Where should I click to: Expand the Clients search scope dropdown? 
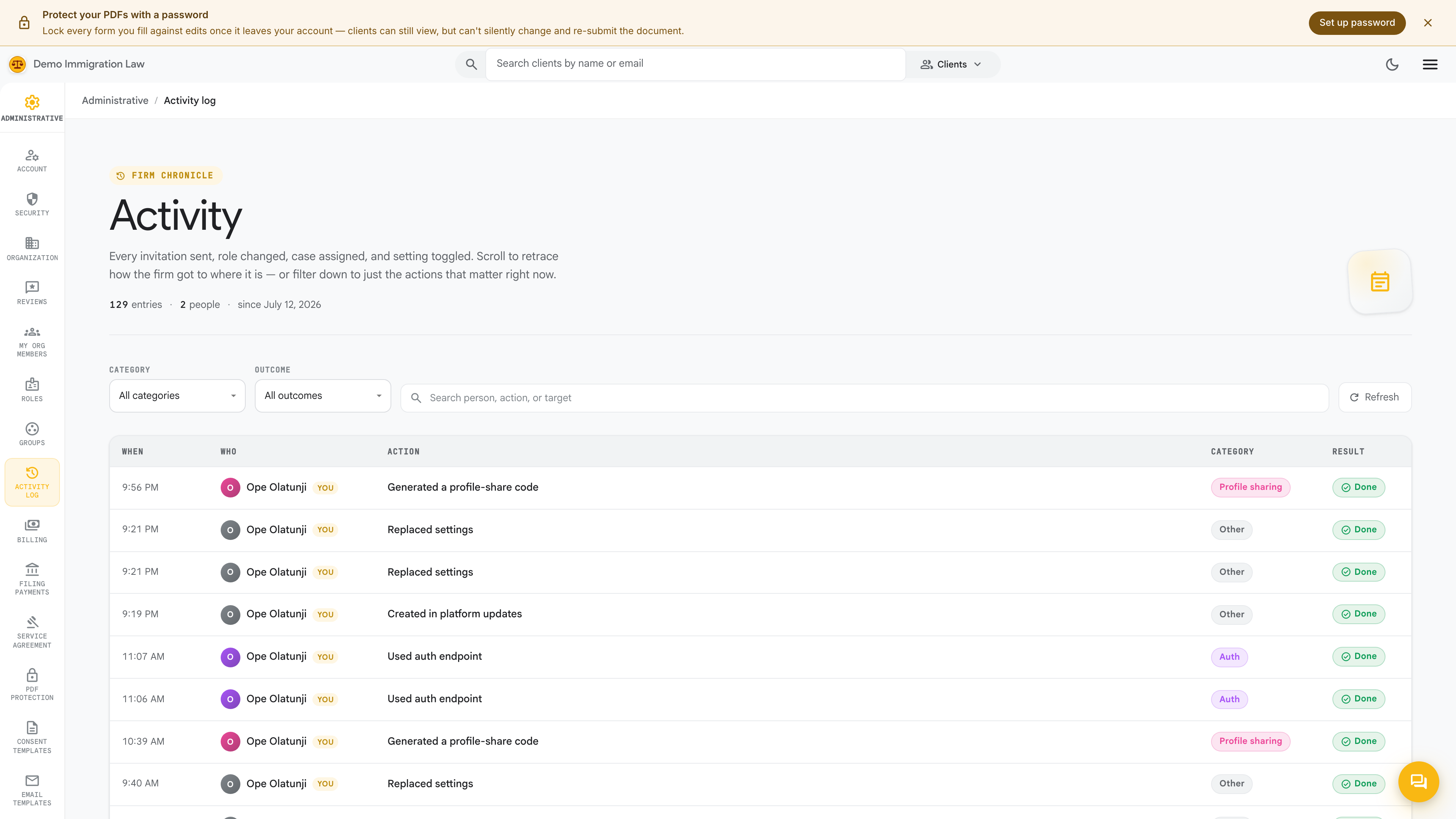(x=951, y=64)
